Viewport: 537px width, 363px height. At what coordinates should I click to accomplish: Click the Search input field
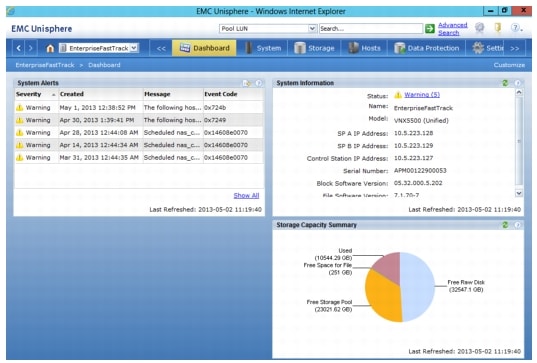click(371, 28)
